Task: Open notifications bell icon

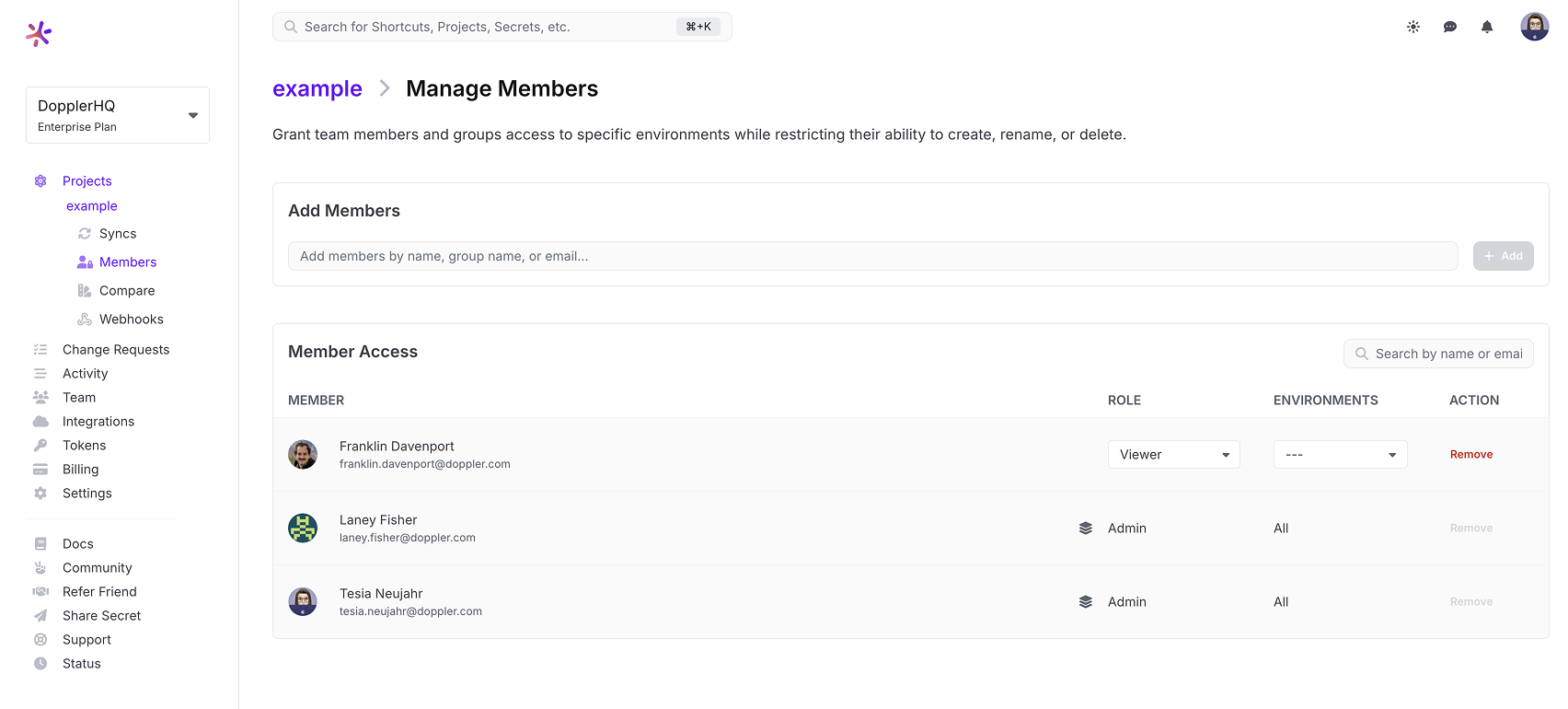Action: click(1487, 27)
